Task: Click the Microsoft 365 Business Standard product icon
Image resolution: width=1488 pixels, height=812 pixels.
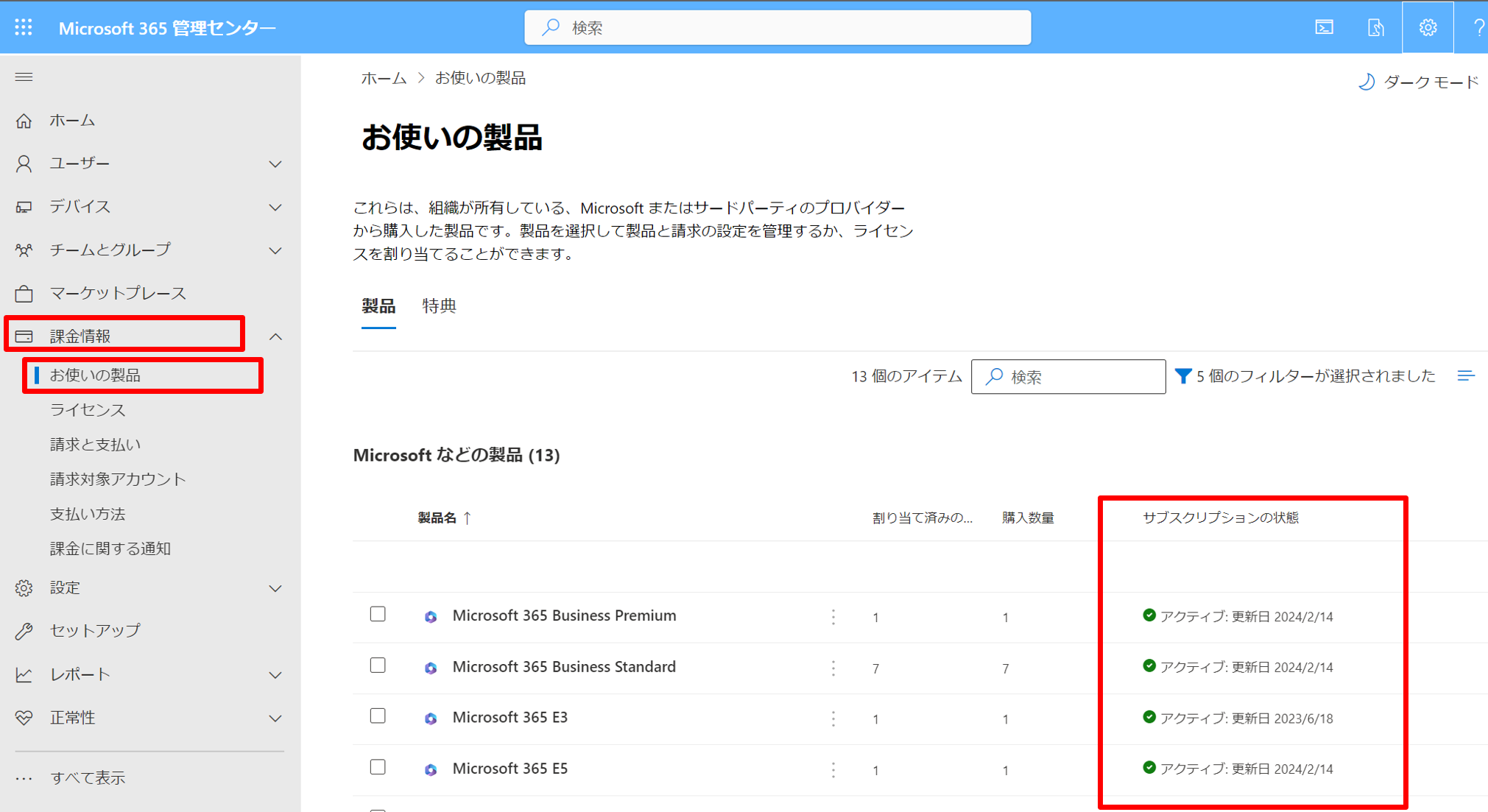Action: click(431, 668)
